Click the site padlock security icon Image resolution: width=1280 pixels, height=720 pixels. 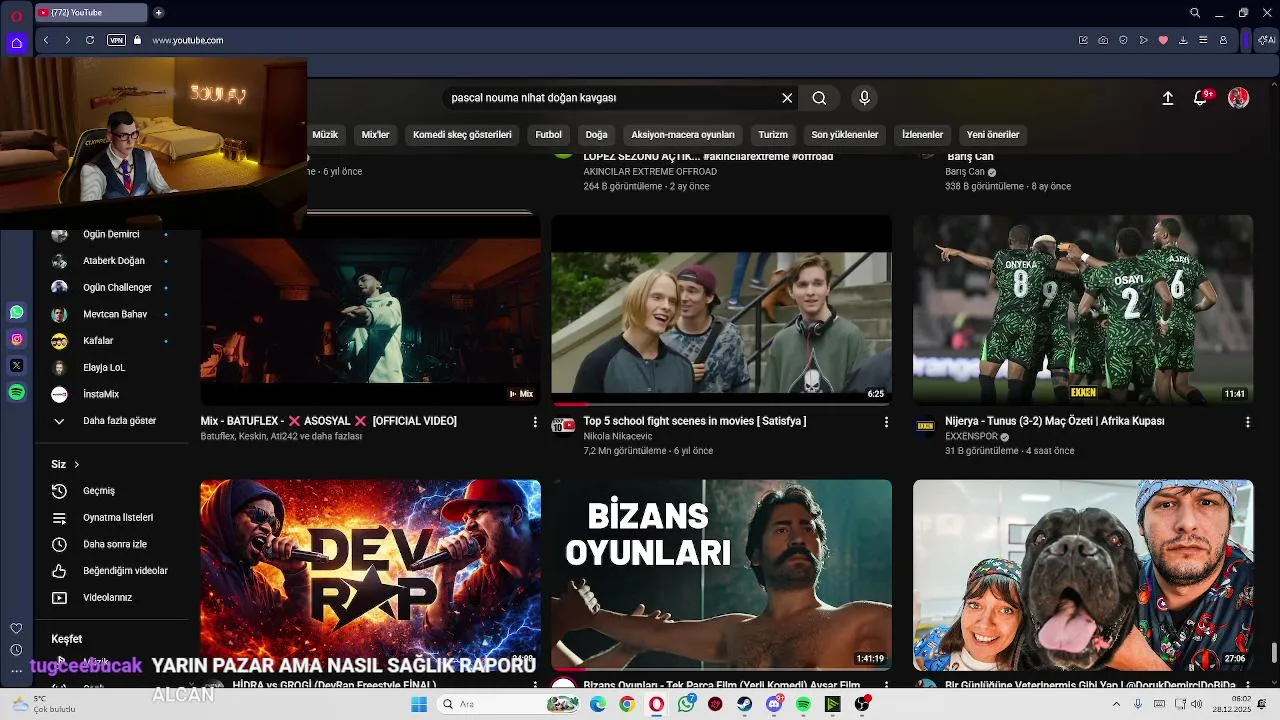tap(138, 40)
